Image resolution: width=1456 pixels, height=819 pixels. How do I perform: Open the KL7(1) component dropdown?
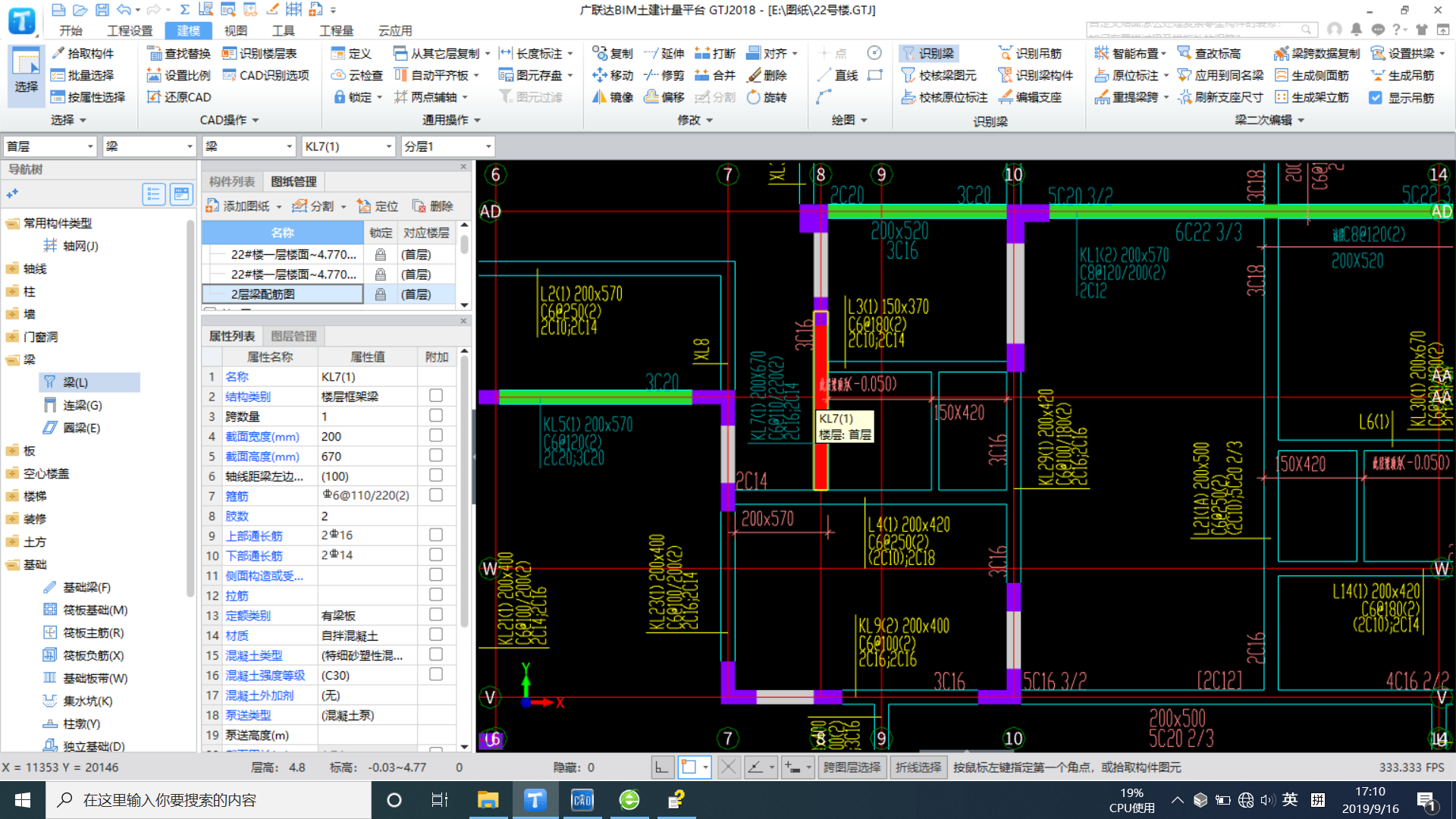(x=349, y=146)
